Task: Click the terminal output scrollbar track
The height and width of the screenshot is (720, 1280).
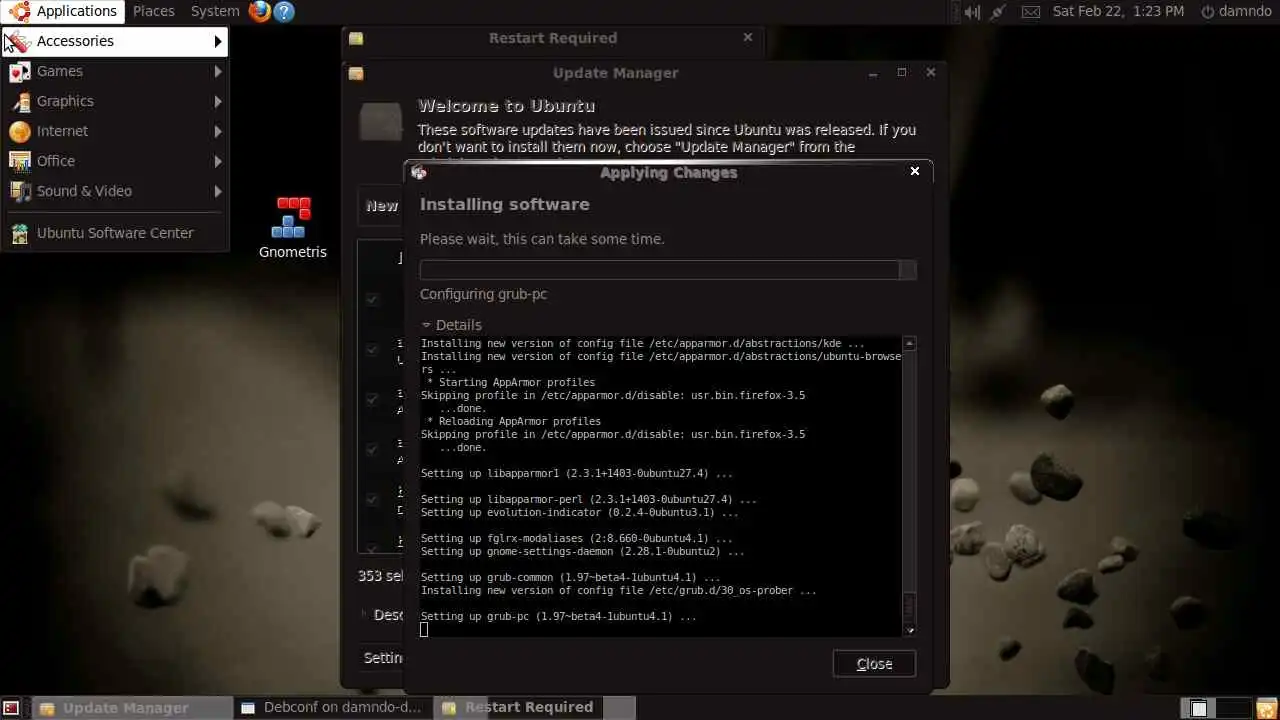Action: (x=909, y=485)
